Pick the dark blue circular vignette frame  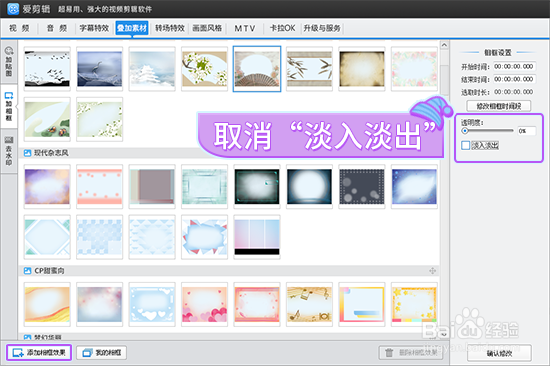tap(309, 187)
